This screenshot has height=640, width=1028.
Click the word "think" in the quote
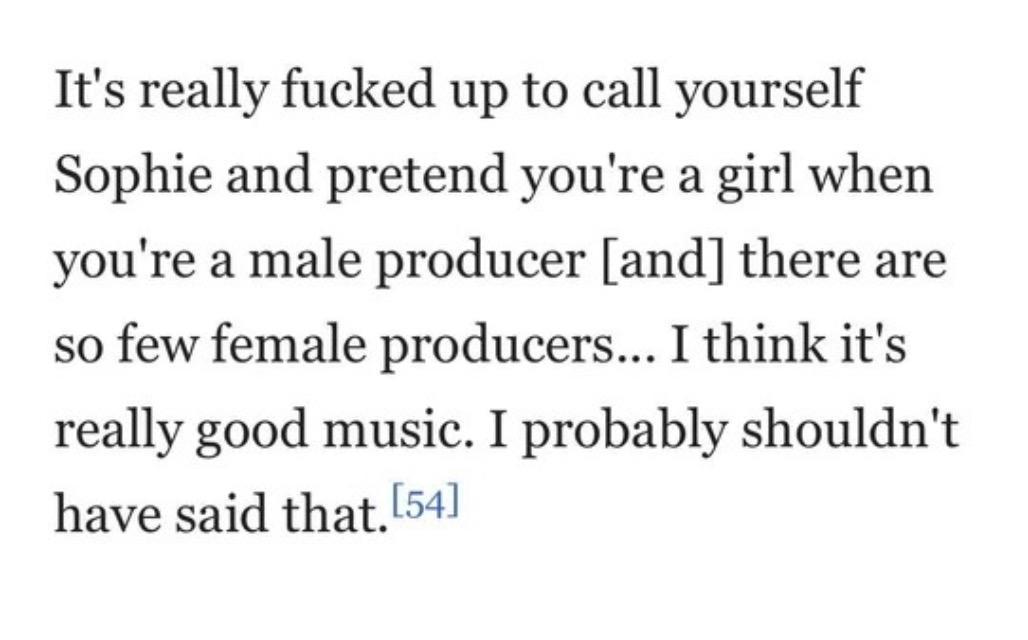[765, 345]
